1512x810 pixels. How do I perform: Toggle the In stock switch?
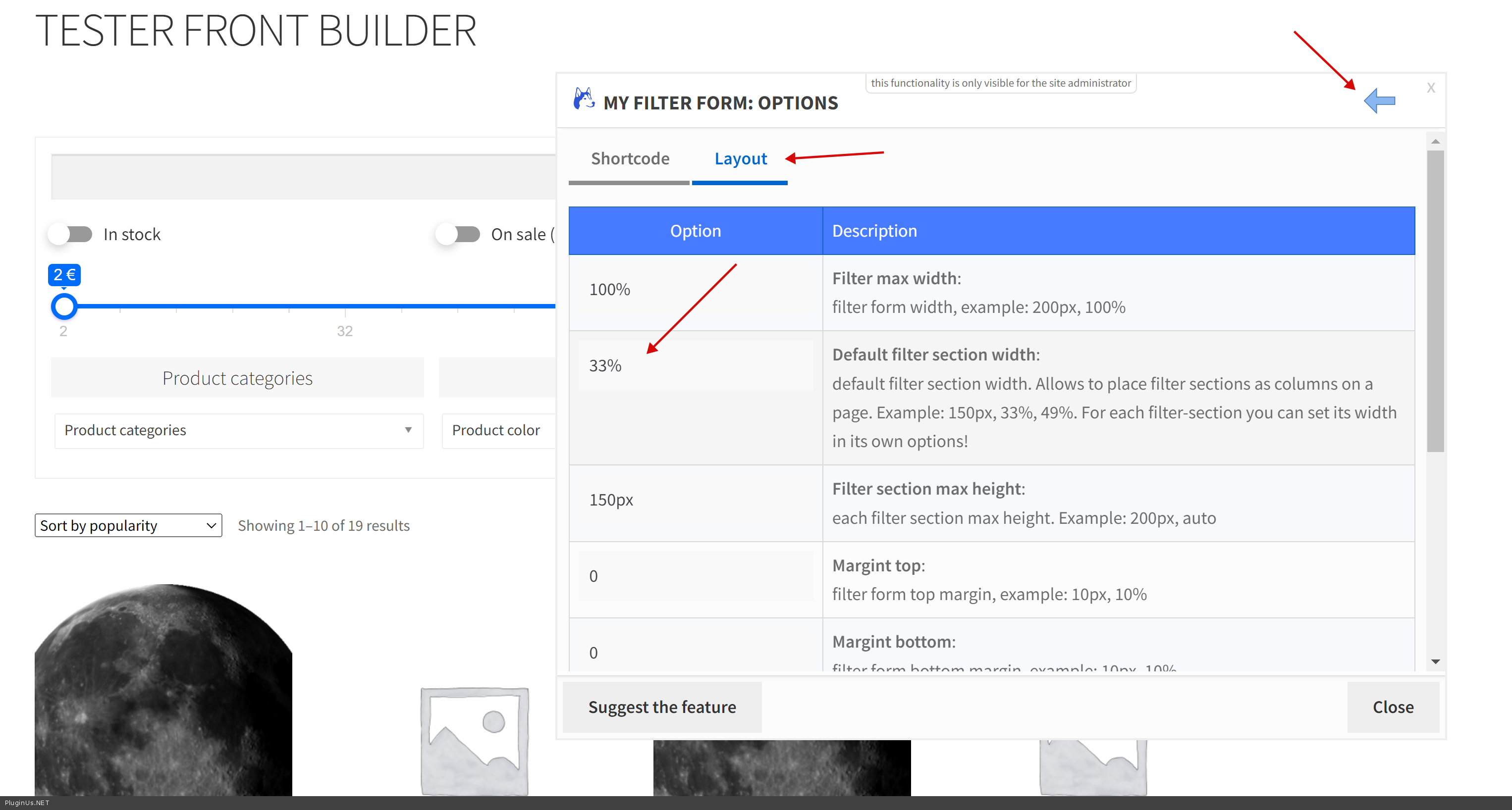click(71, 234)
